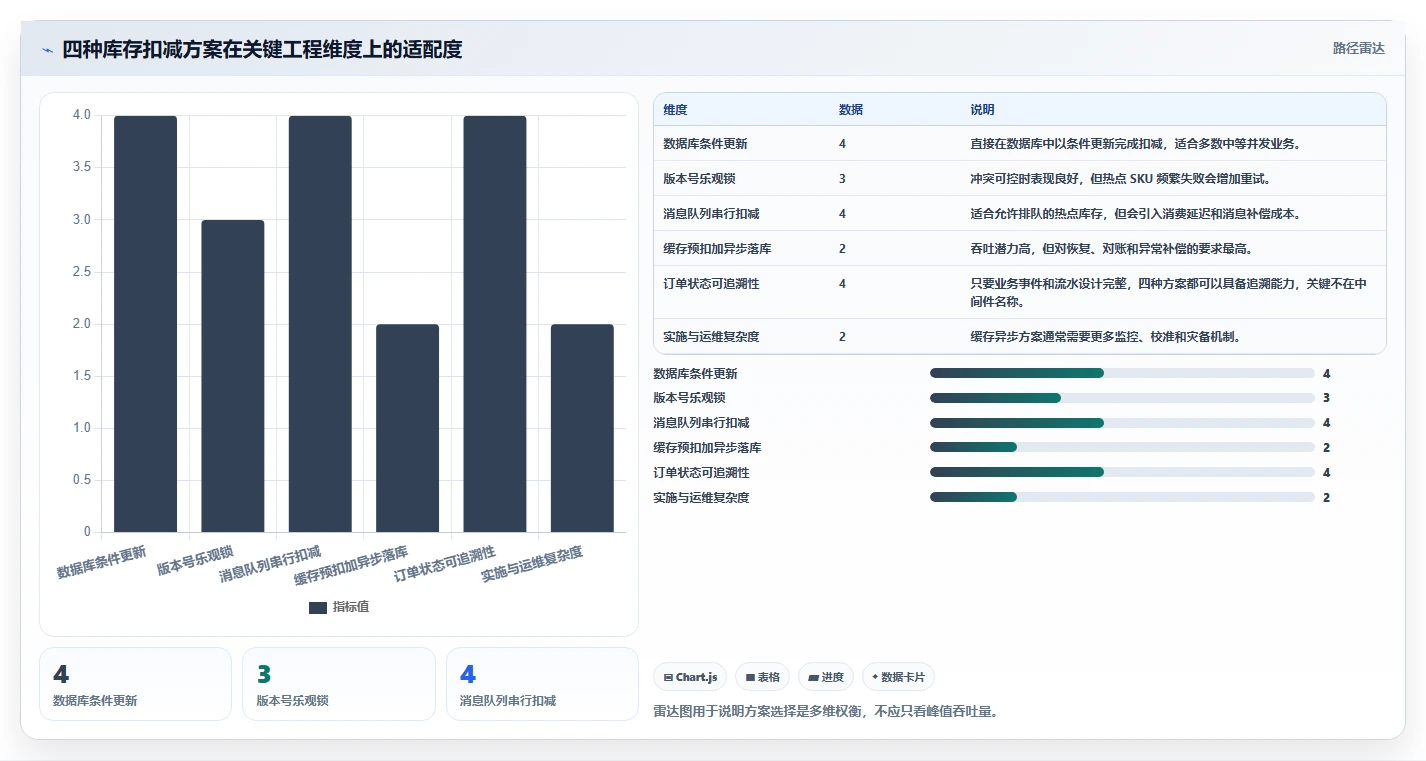Click the 2.5 tick on the y-axis

pyautogui.click(x=82, y=271)
